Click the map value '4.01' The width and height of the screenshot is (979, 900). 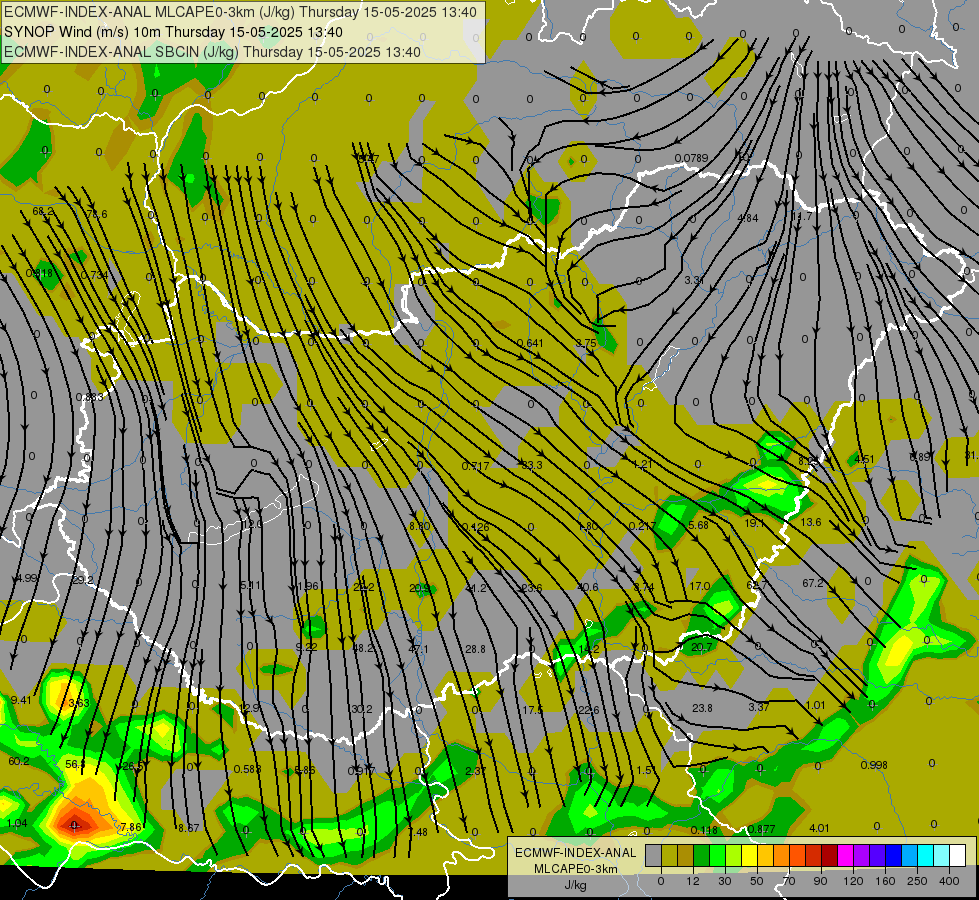click(x=819, y=828)
